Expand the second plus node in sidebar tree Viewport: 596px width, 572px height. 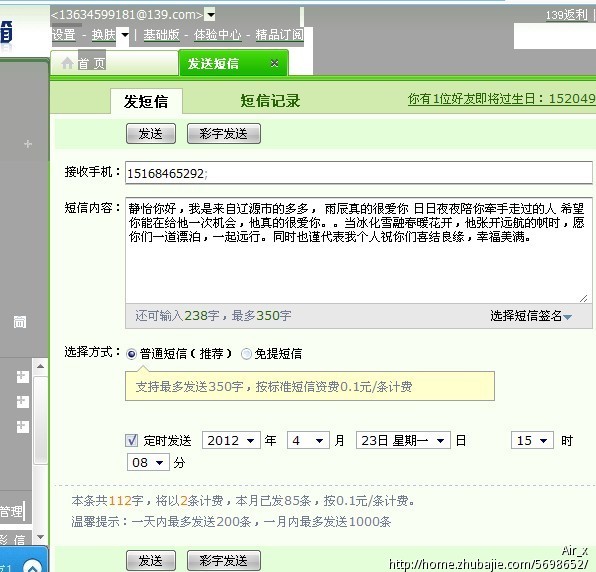[x=23, y=402]
